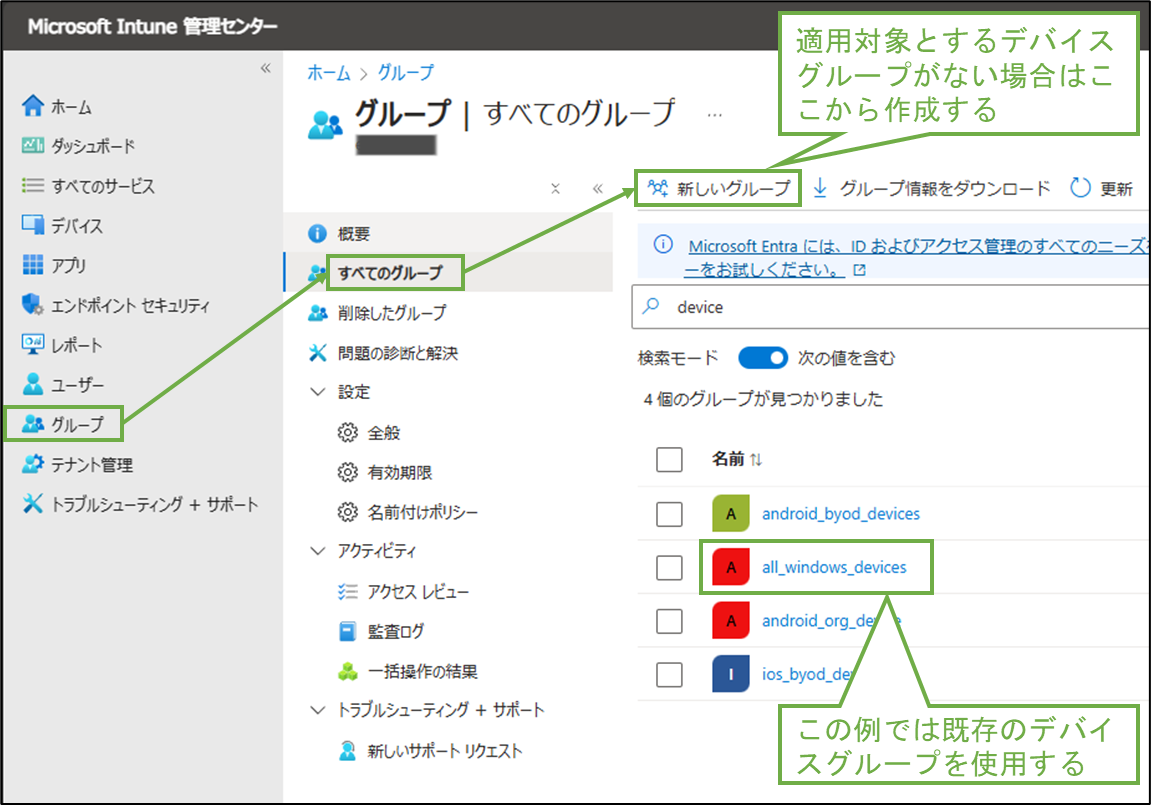Click green avatar of android_byod_devices

coord(730,514)
